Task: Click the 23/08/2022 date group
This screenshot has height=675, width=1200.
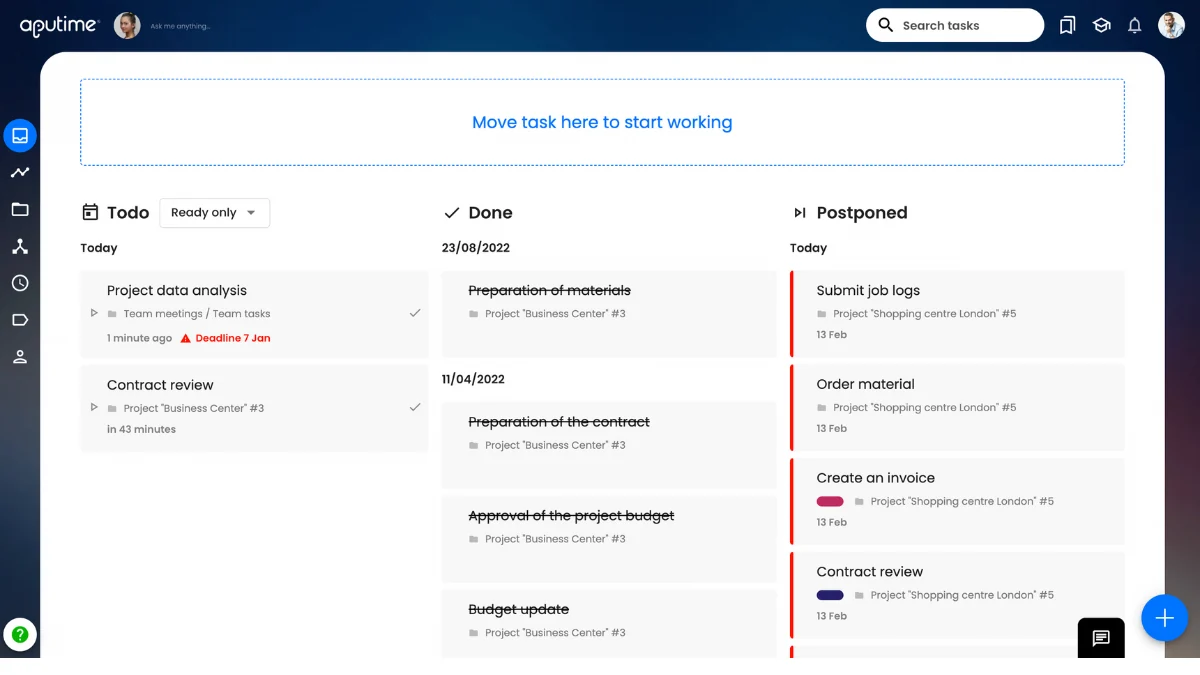Action: 476,248
